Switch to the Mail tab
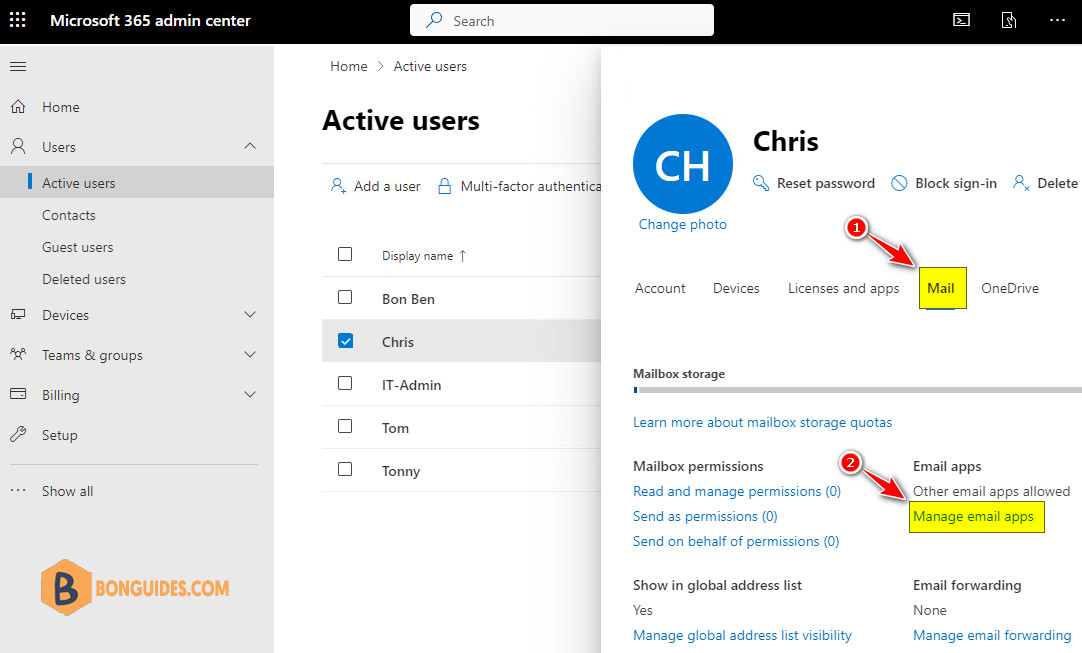 [x=941, y=289]
